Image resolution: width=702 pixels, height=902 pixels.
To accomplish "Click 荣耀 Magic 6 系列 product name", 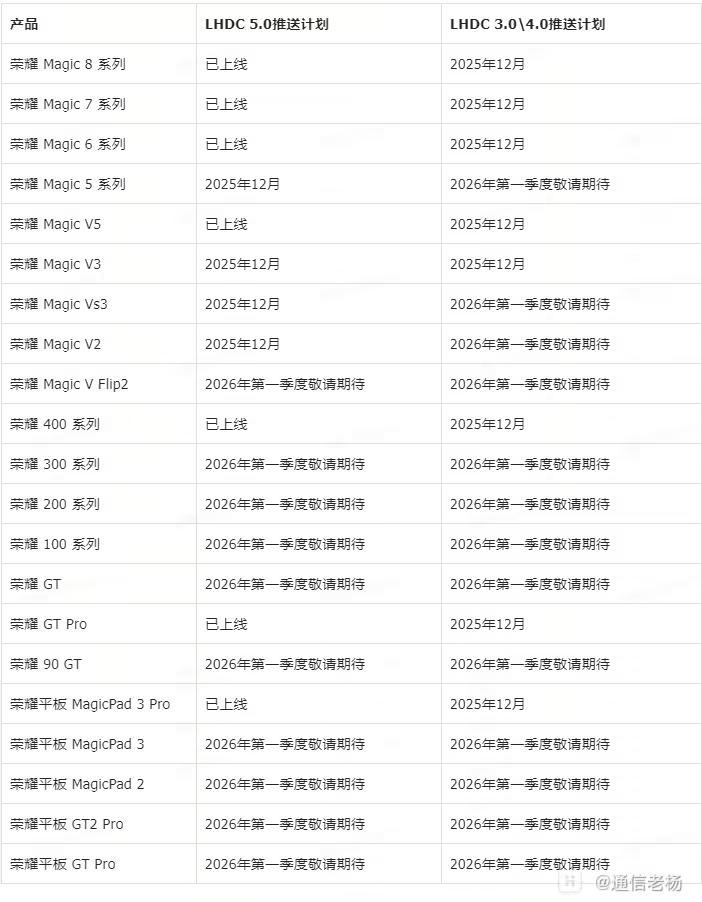I will tap(68, 144).
